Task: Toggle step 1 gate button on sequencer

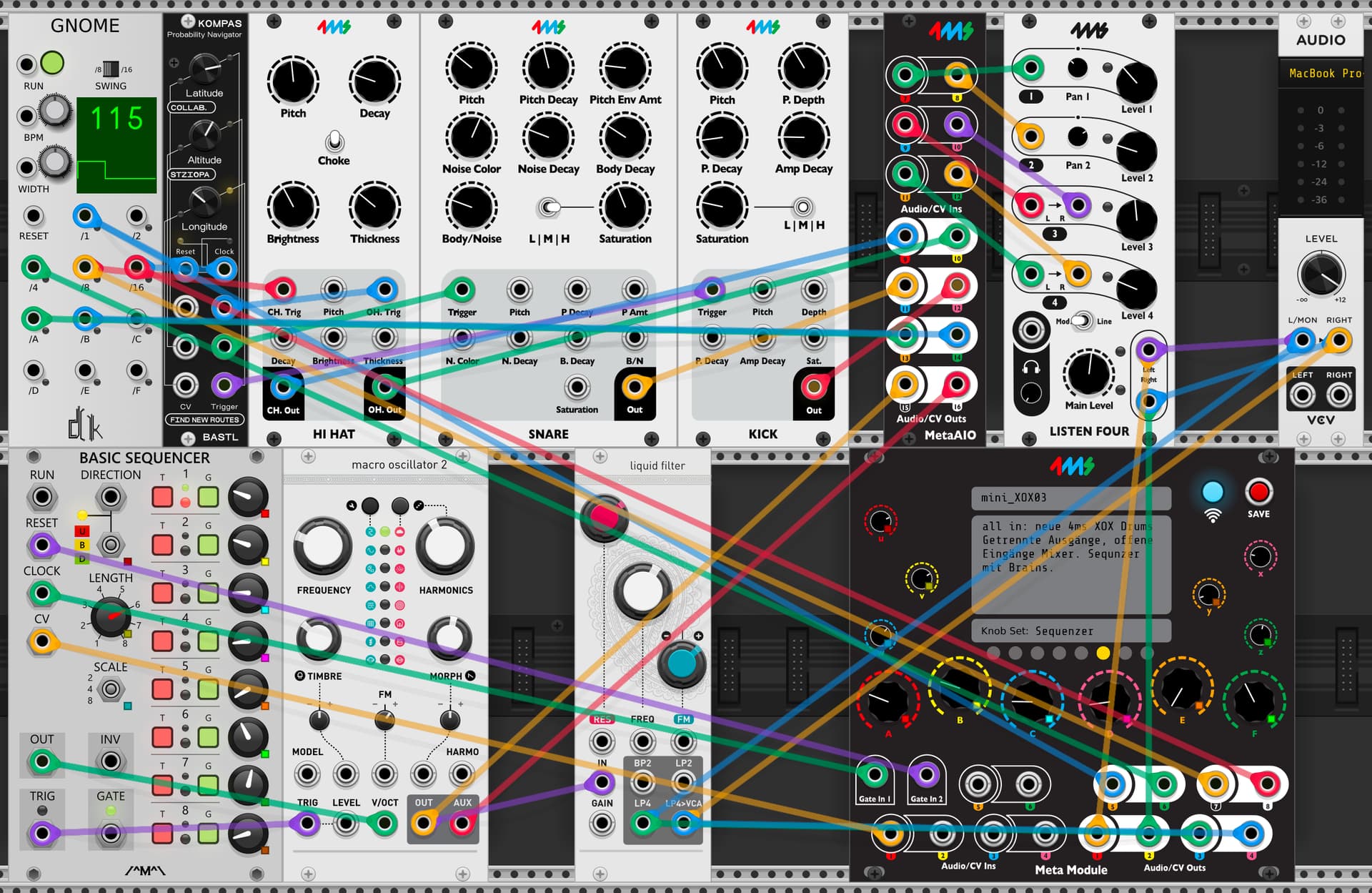Action: [x=208, y=497]
